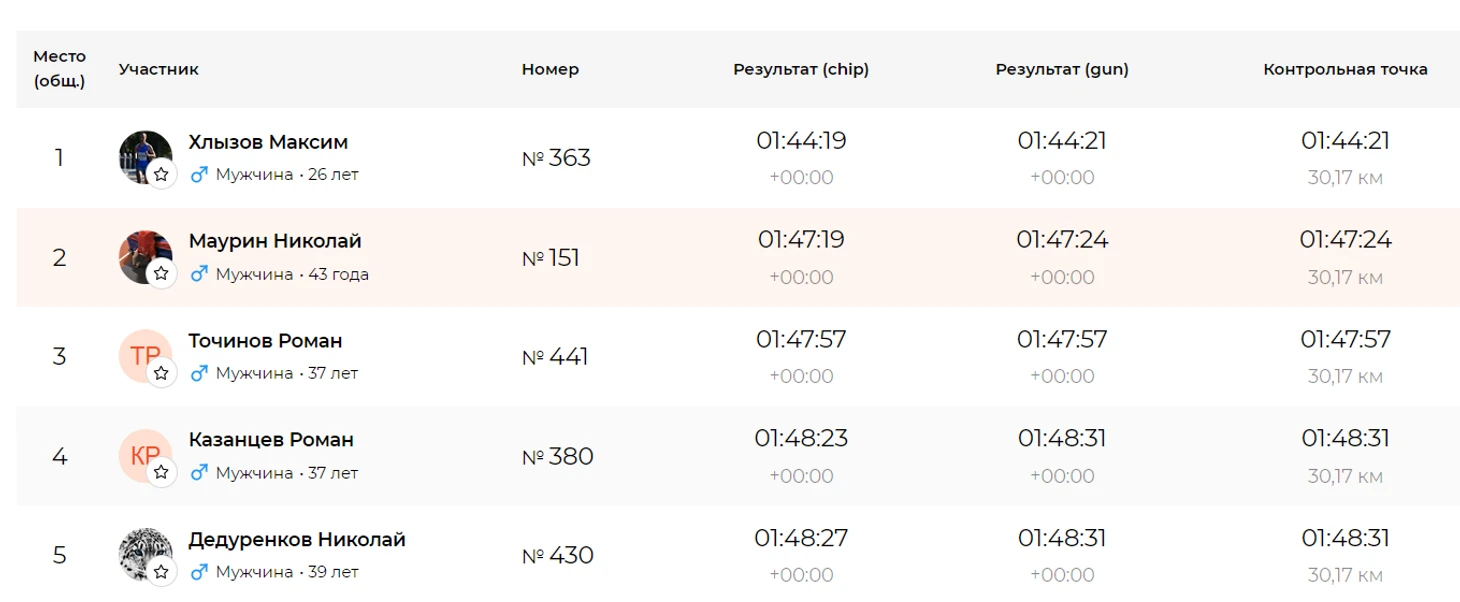The image size is (1460, 602).
Task: Mark Точинов Роман as favorite
Action: 161,373
